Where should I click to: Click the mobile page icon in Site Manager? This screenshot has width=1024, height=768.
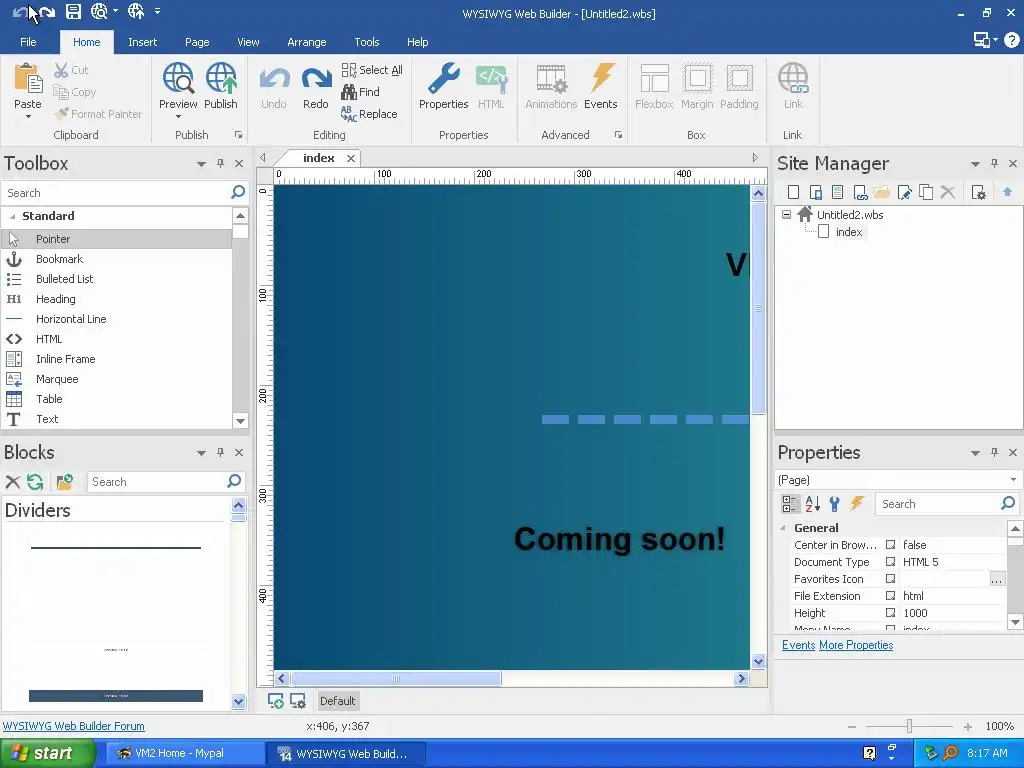pos(815,192)
